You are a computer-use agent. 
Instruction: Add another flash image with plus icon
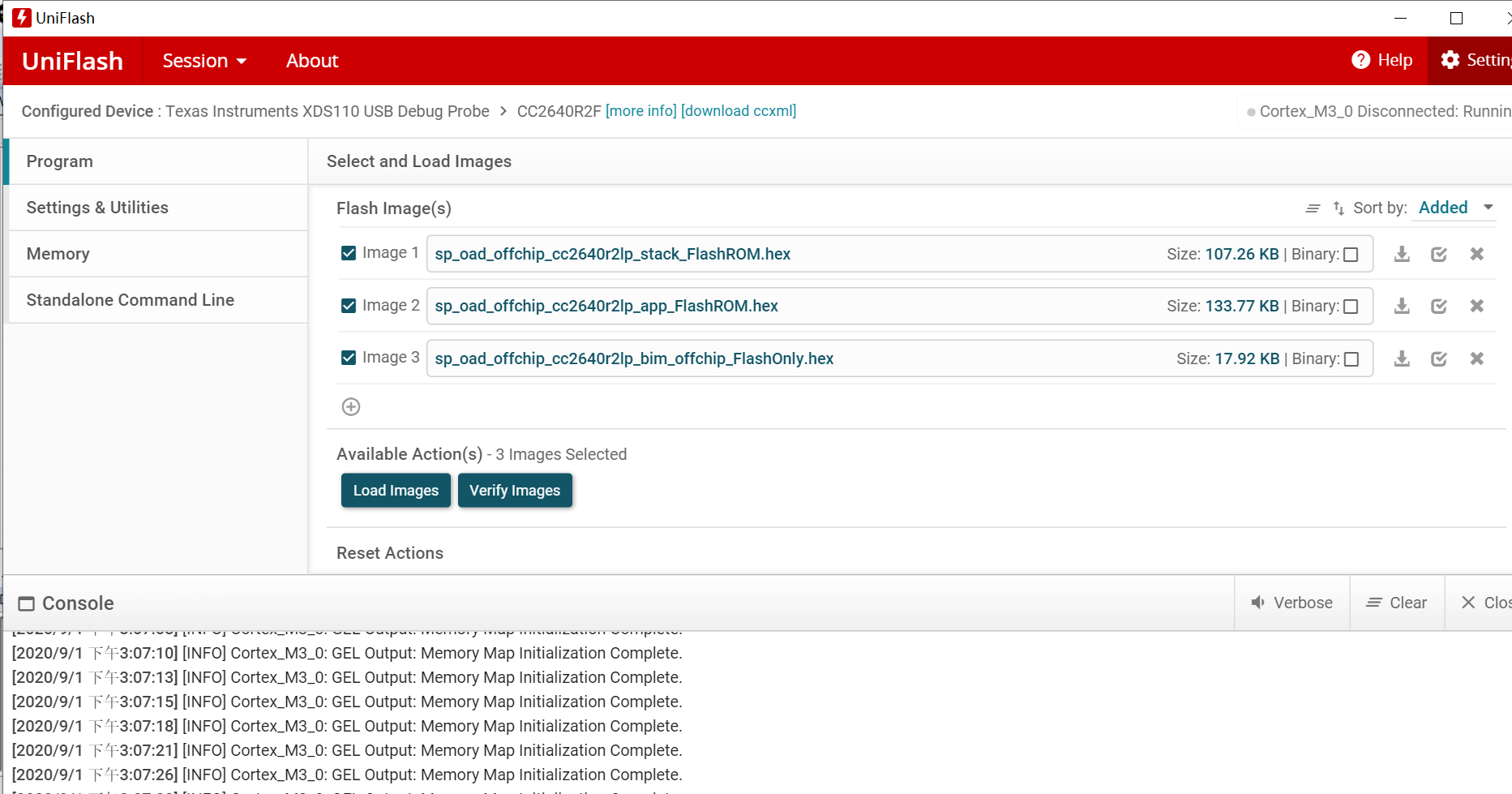click(x=351, y=406)
